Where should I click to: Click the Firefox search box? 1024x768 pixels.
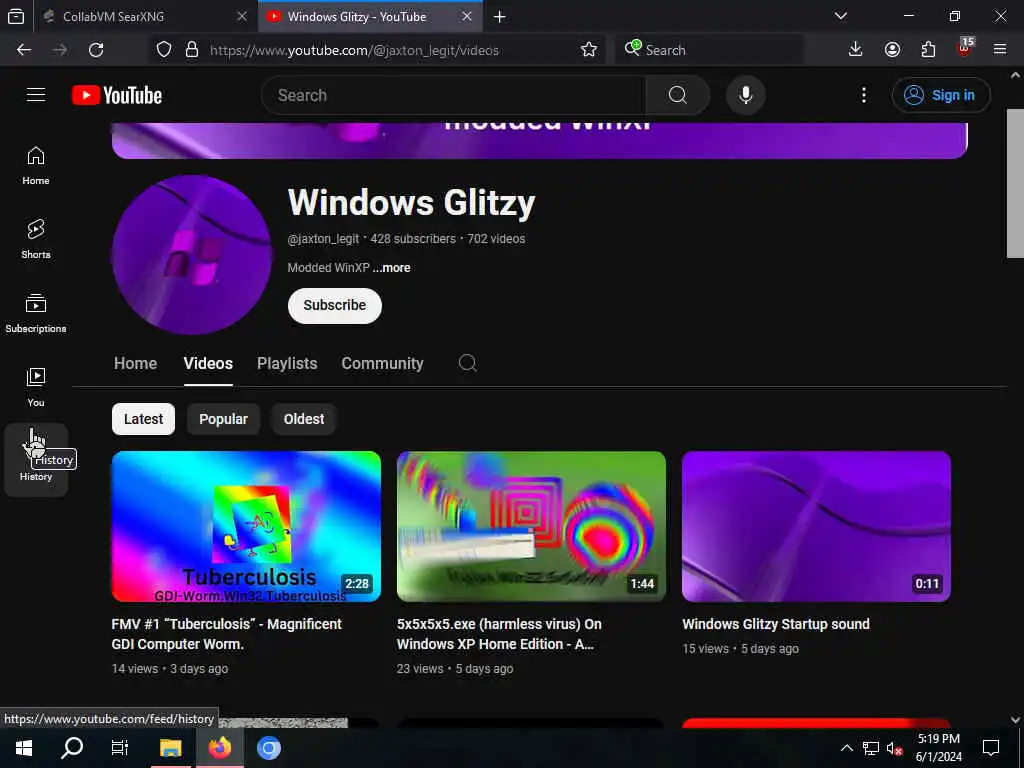tap(709, 50)
